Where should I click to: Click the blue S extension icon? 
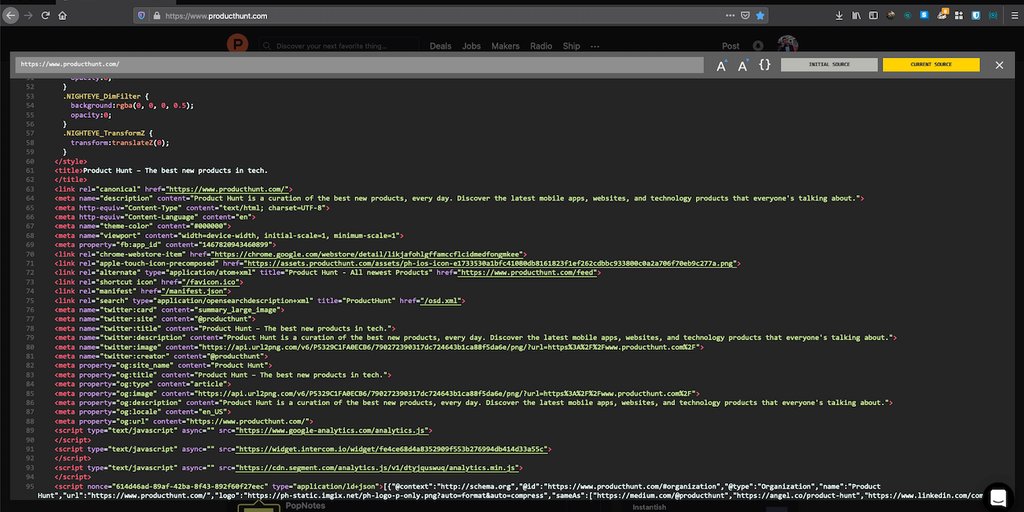point(925,15)
